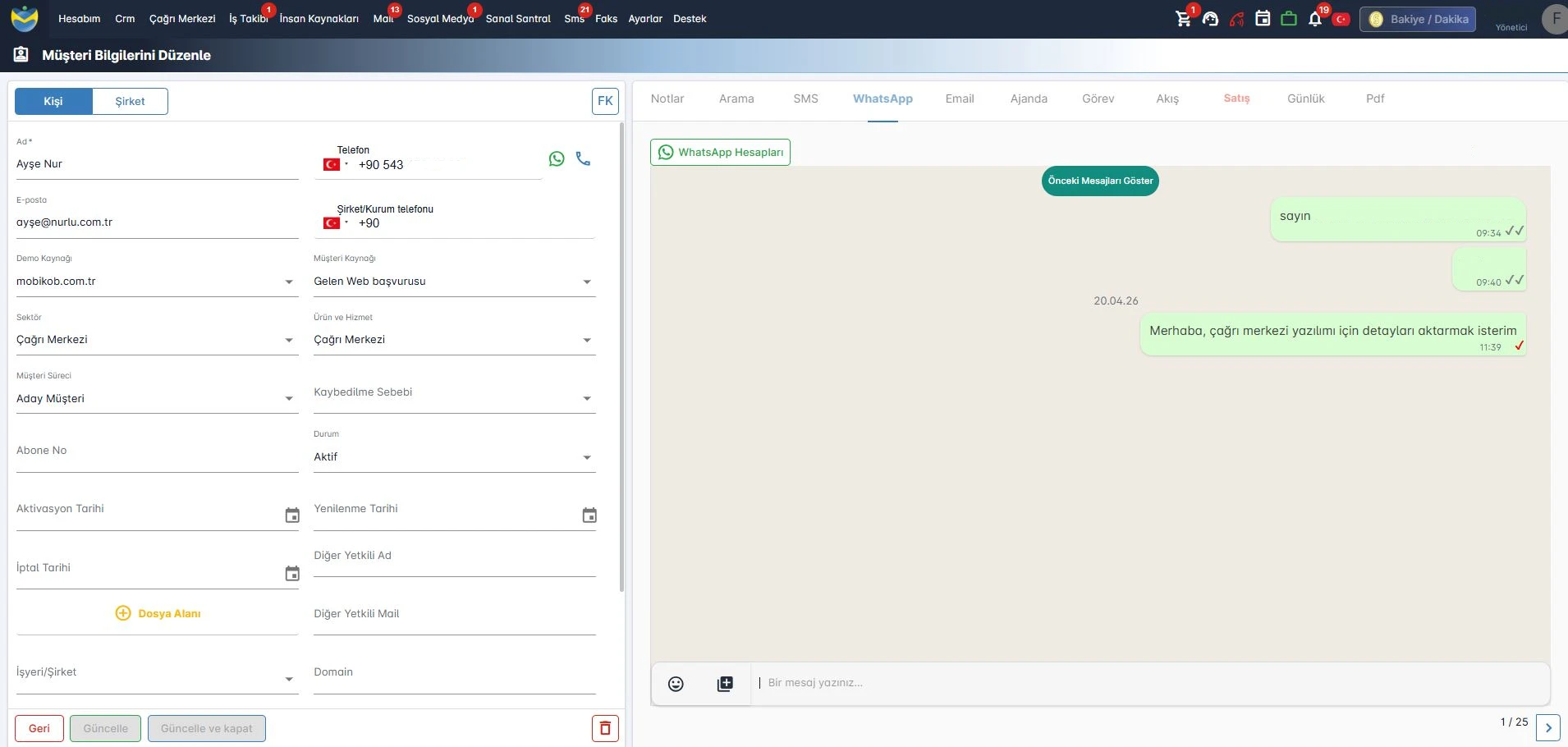Image resolution: width=1568 pixels, height=747 pixels.
Task: Open Çağrı Merkezi in top menu
Action: coord(182,19)
